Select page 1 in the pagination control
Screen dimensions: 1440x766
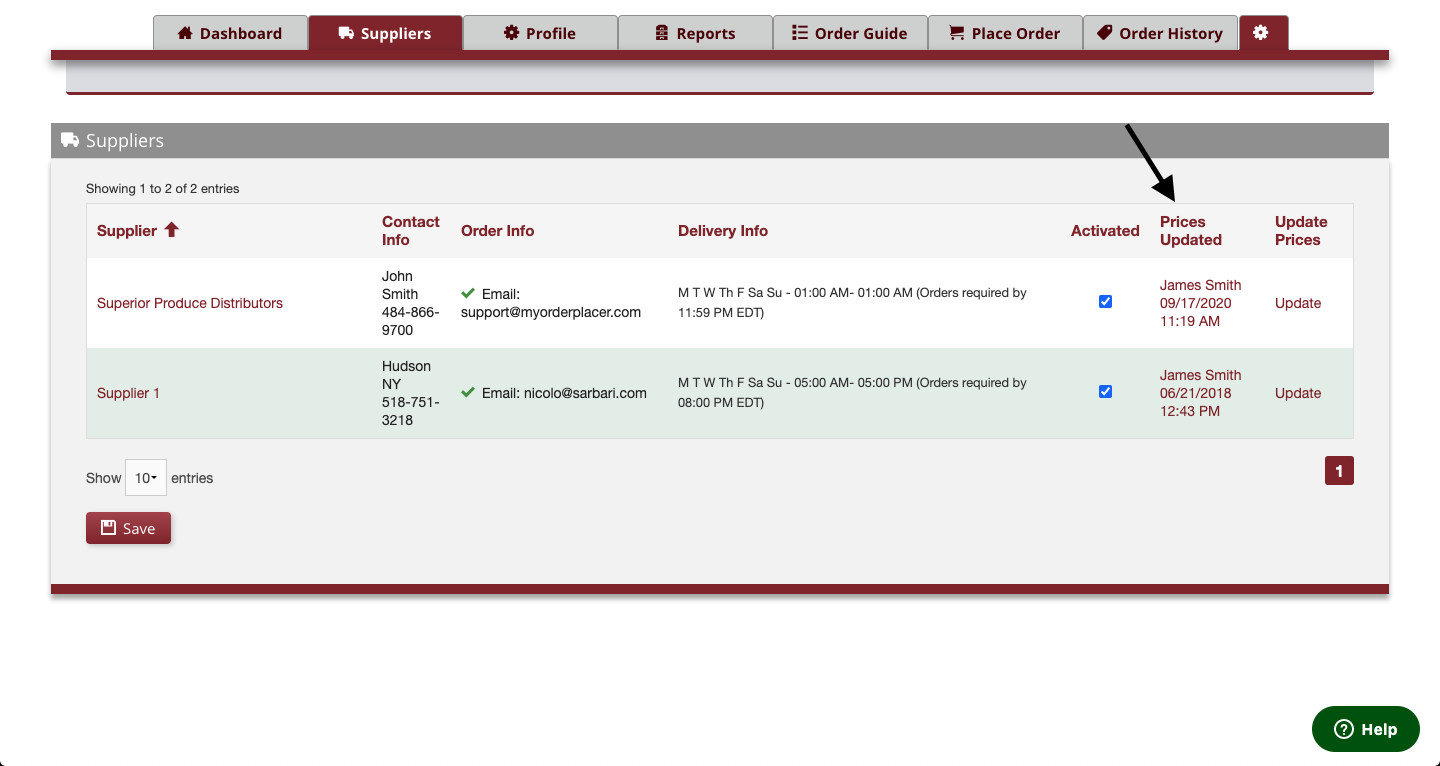1339,470
